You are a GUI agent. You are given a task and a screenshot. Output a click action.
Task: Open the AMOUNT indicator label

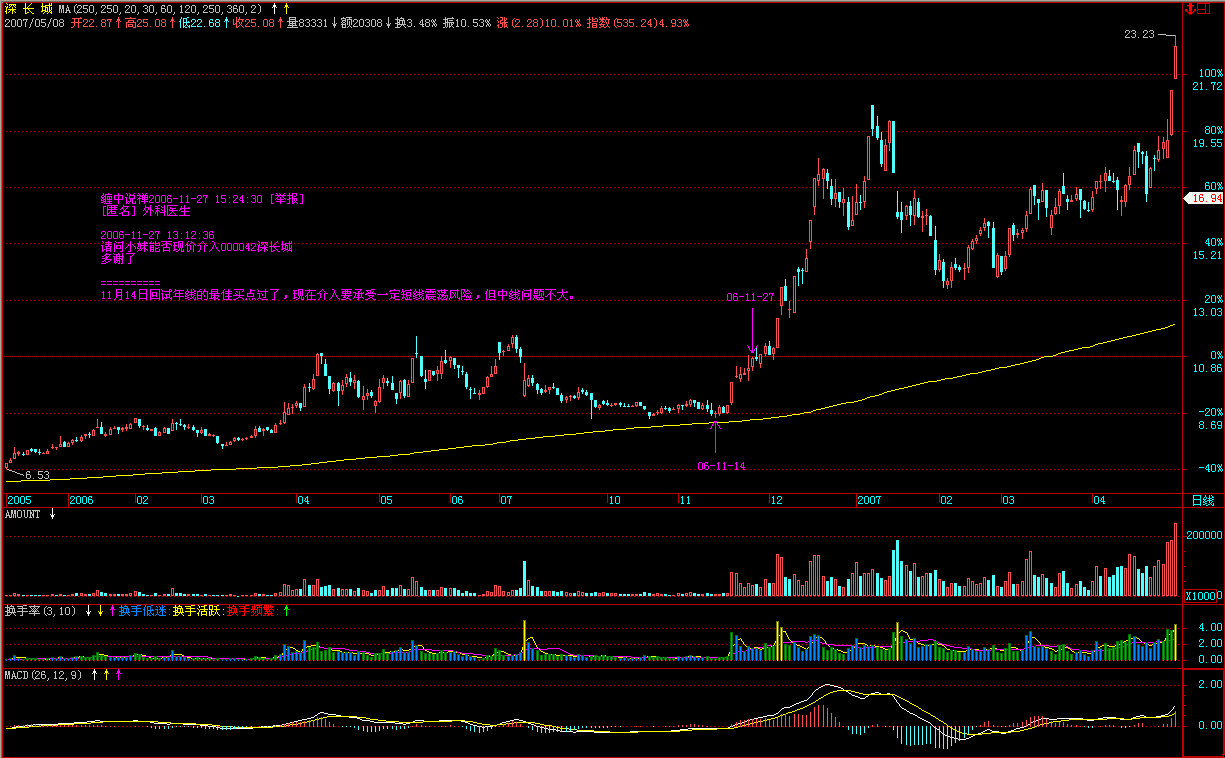coord(23,514)
